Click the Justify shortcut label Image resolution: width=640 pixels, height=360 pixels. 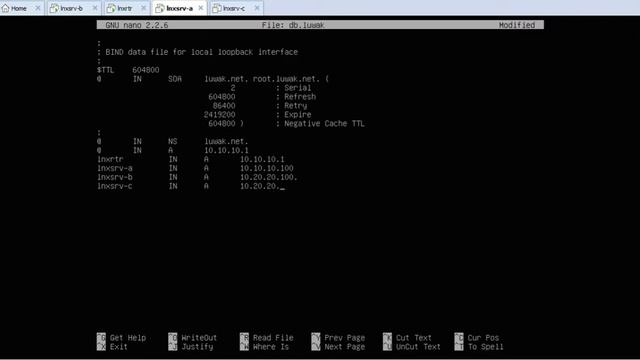pyautogui.click(x=197, y=347)
